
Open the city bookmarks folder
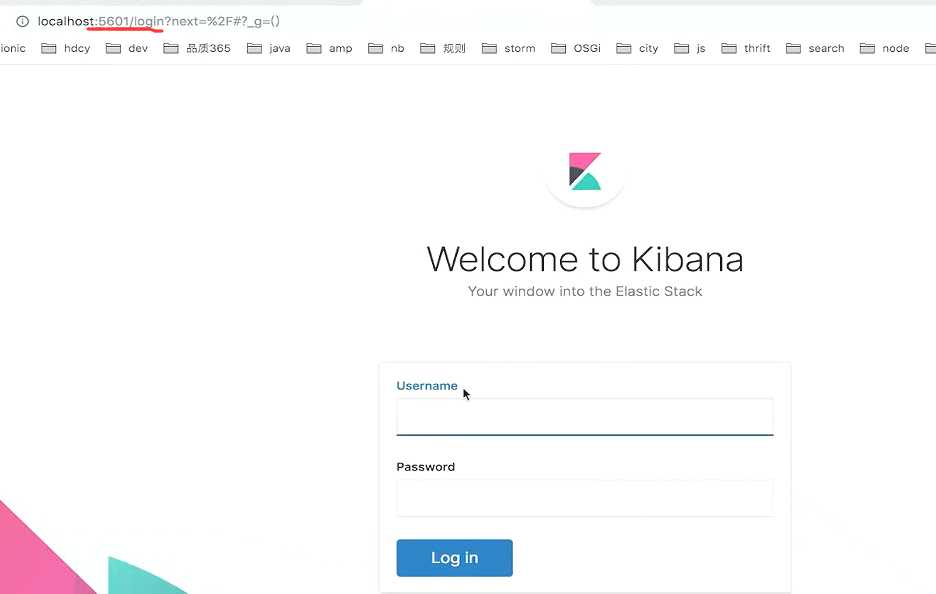(637, 48)
